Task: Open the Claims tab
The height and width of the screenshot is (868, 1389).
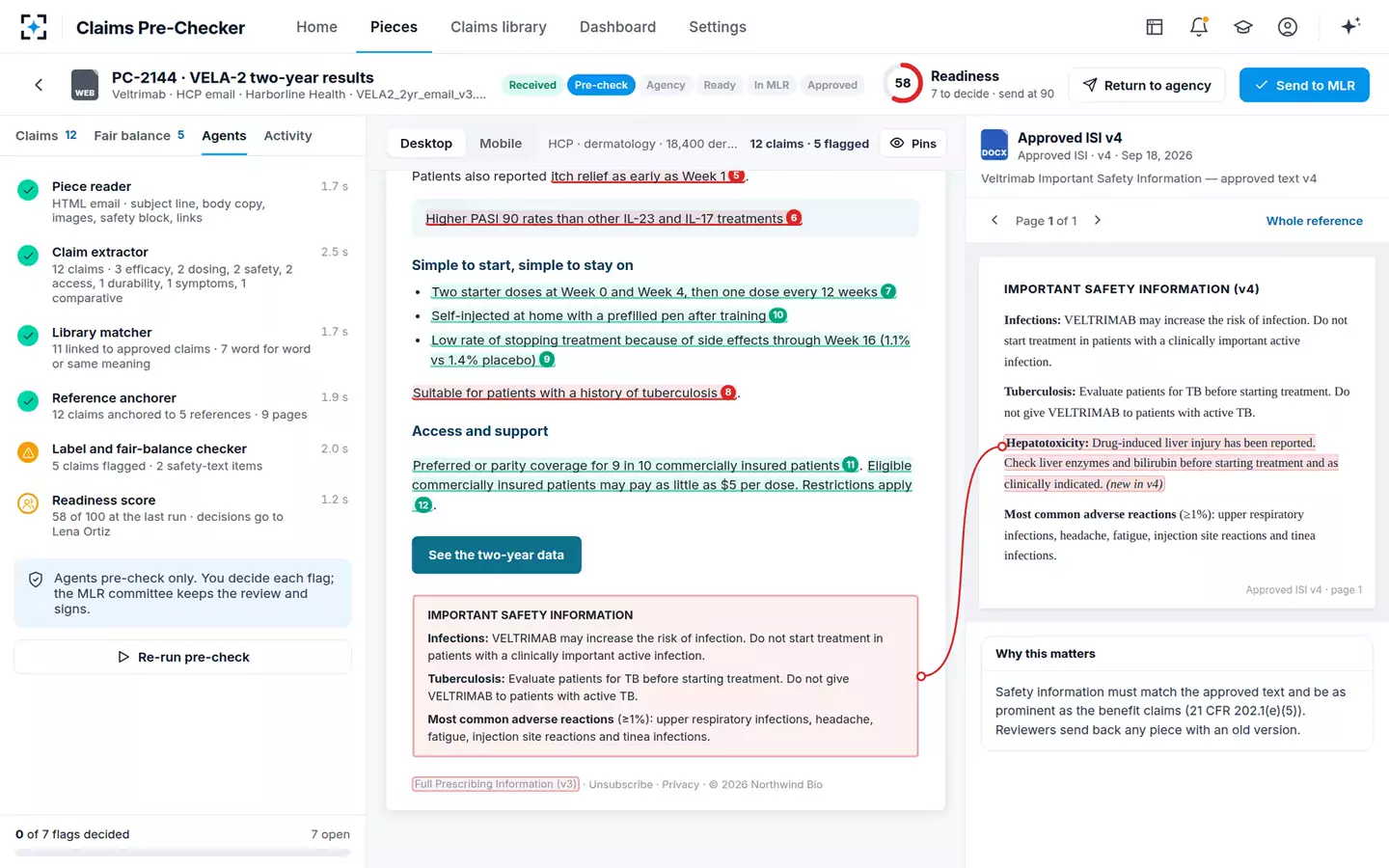Action: 46,136
